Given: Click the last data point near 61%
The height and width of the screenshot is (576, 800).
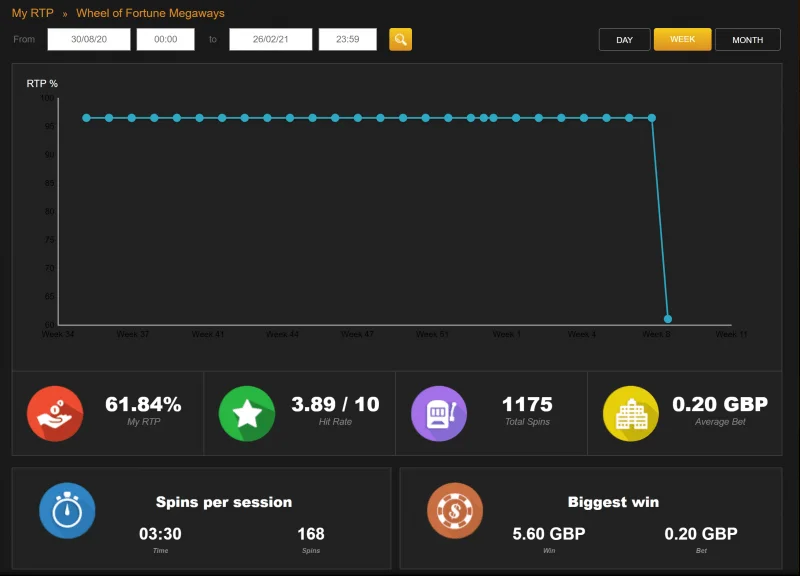Looking at the screenshot, I should pyautogui.click(x=668, y=319).
